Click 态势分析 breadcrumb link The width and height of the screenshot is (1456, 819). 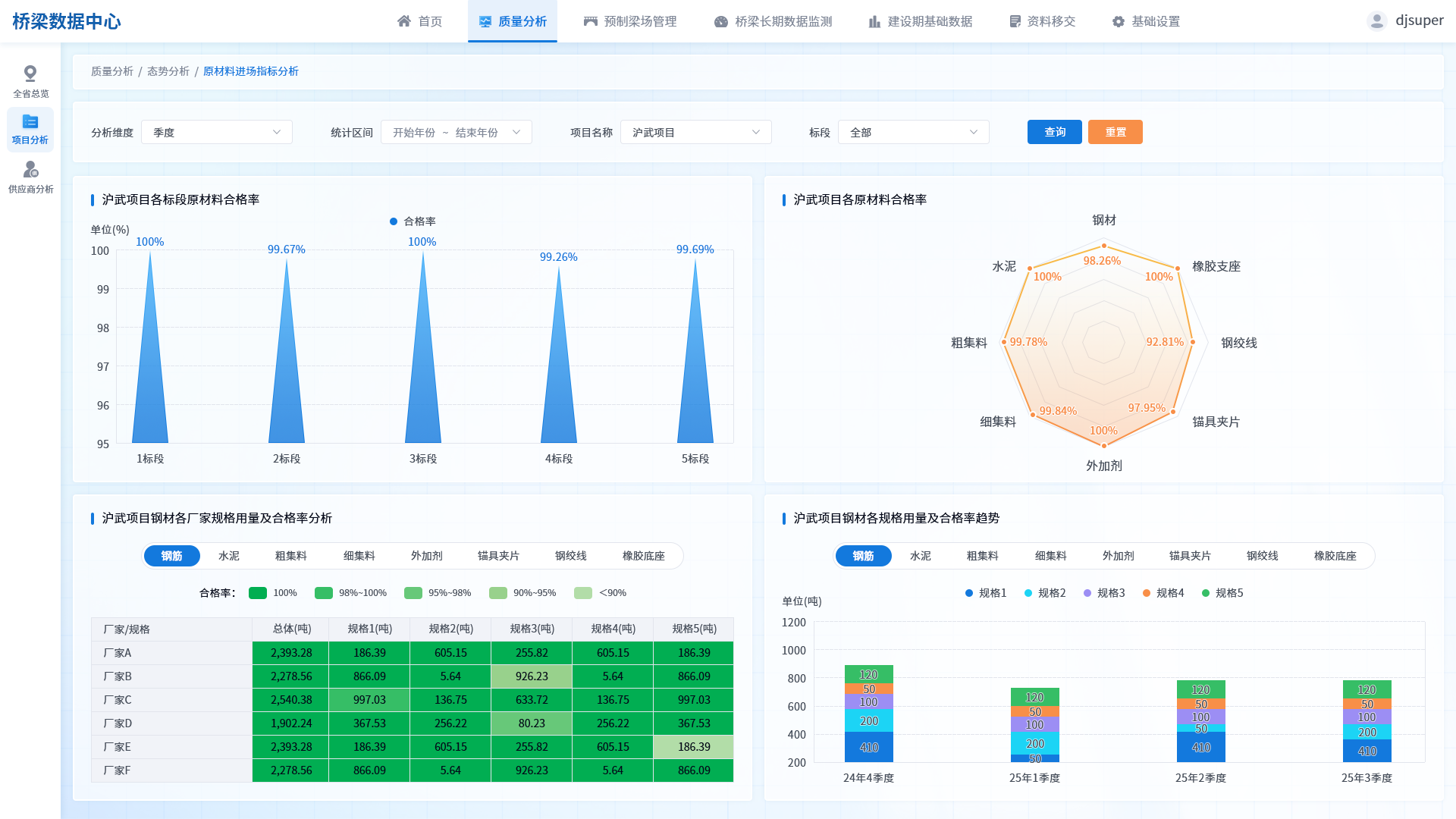[x=168, y=71]
